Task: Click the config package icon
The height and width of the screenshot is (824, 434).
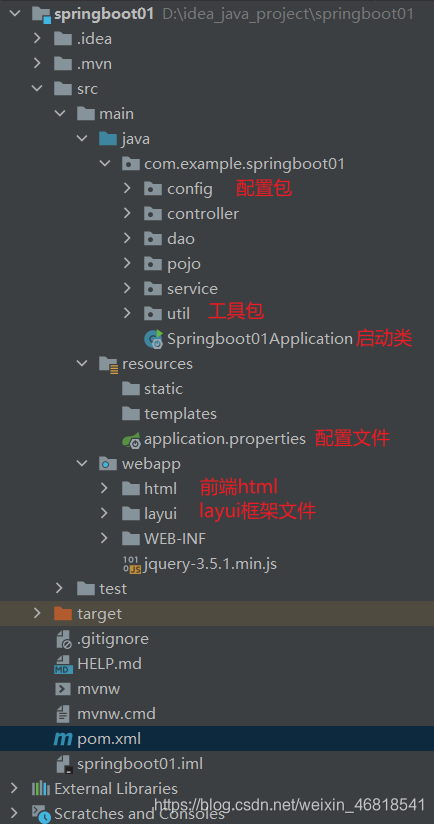Action: pyautogui.click(x=153, y=189)
